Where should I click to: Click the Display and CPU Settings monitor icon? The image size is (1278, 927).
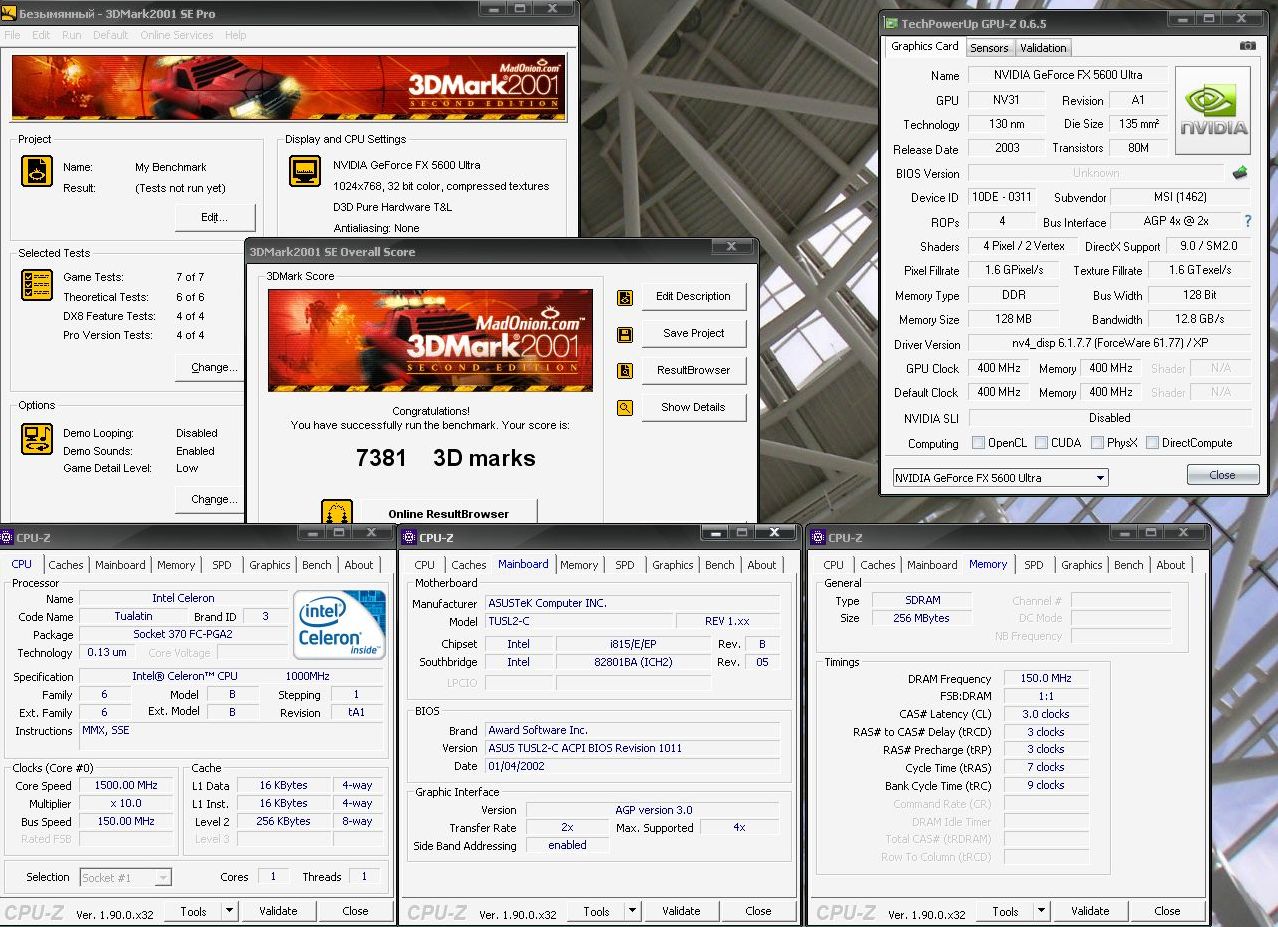pos(305,171)
